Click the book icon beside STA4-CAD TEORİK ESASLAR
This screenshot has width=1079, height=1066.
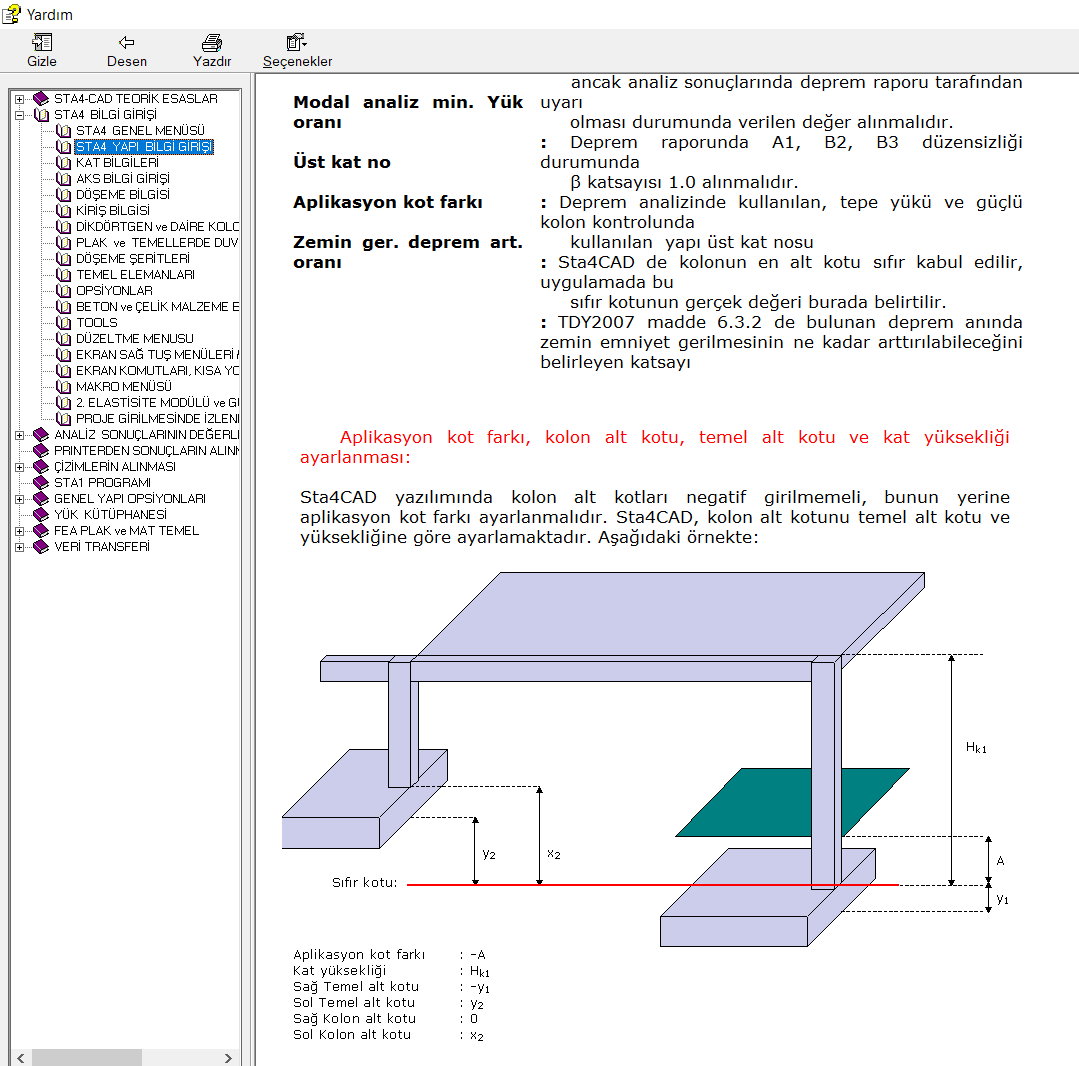(x=41, y=99)
